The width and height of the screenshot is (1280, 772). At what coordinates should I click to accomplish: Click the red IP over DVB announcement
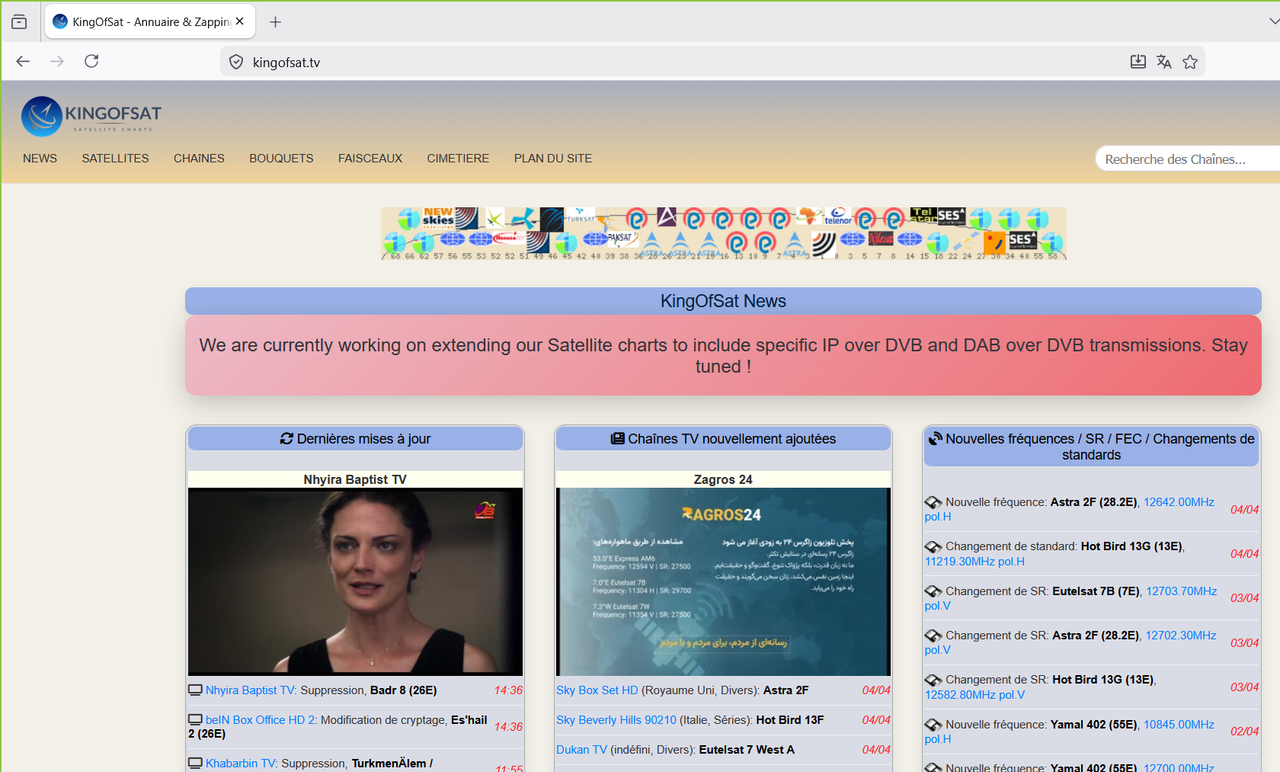(x=723, y=356)
